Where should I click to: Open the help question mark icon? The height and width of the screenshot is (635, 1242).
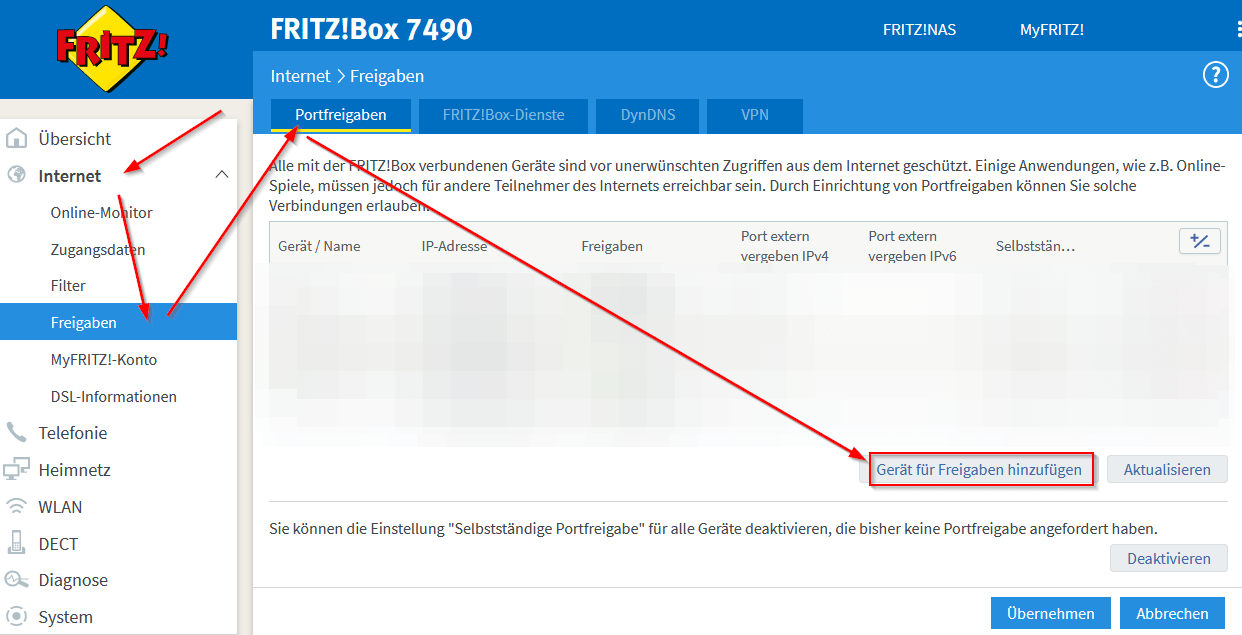tap(1216, 74)
